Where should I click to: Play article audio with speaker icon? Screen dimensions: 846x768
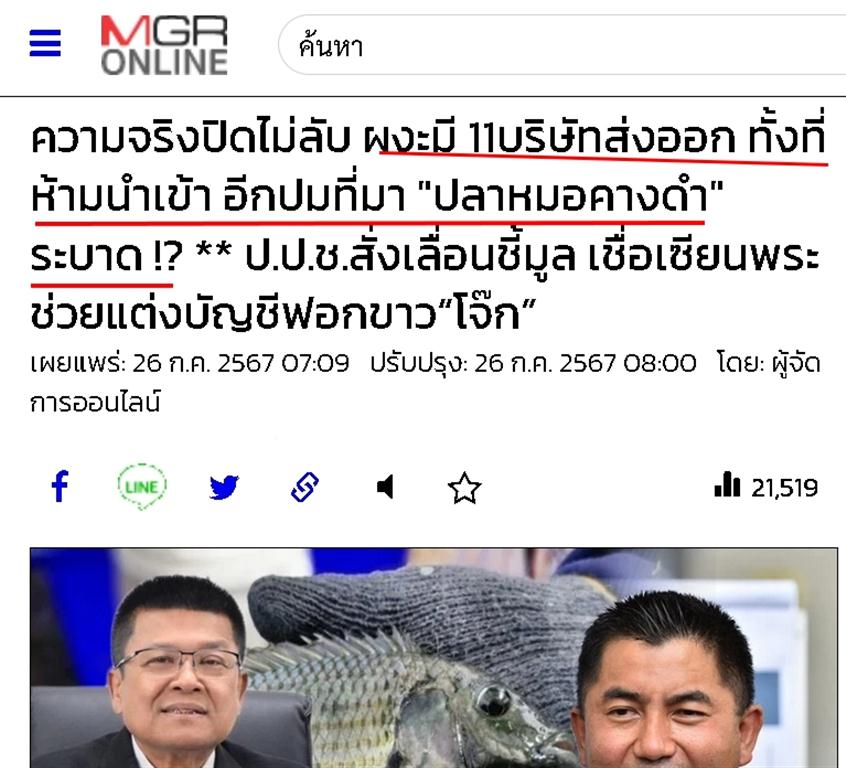pos(385,487)
